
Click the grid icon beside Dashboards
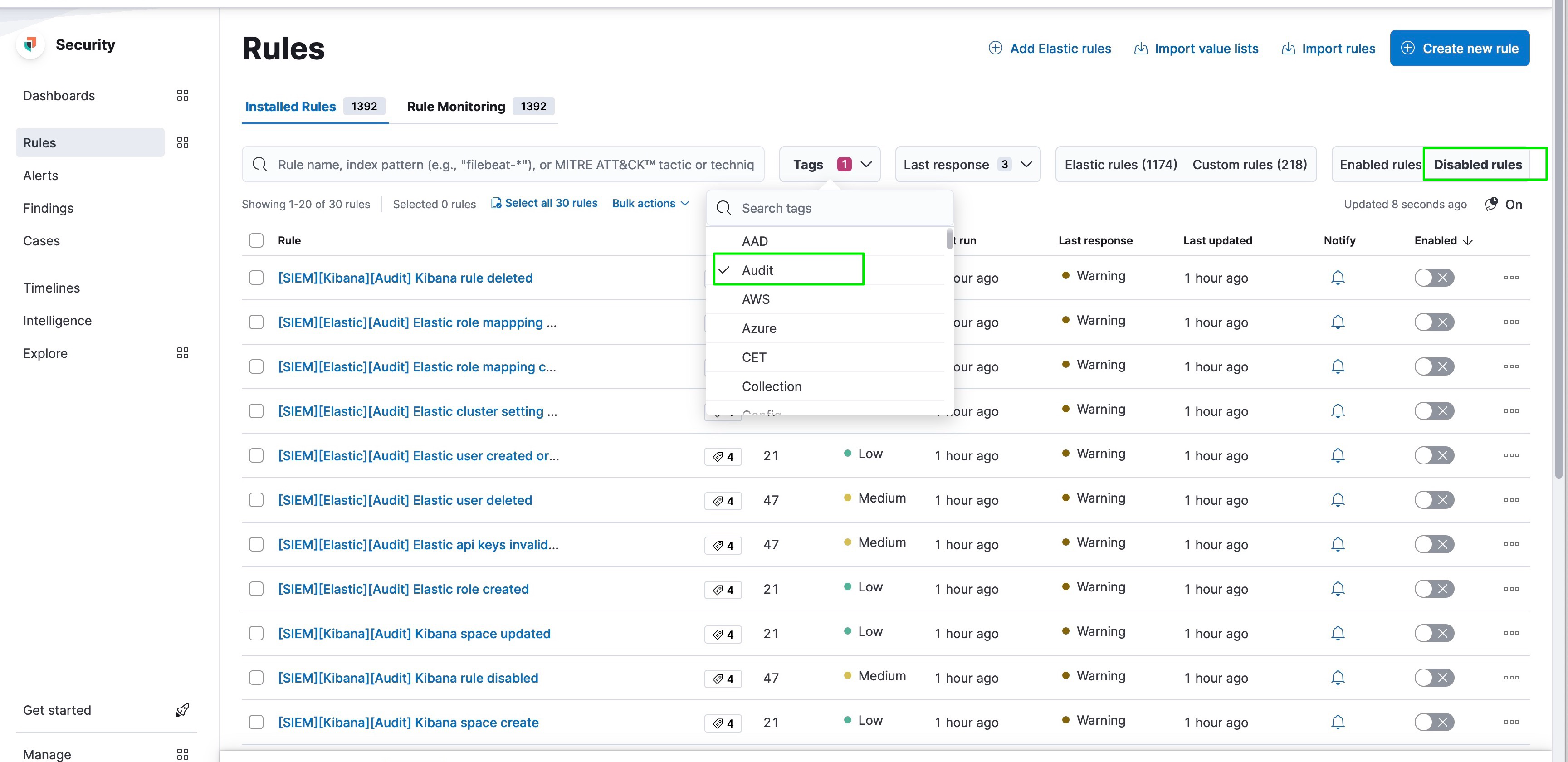[x=182, y=95]
